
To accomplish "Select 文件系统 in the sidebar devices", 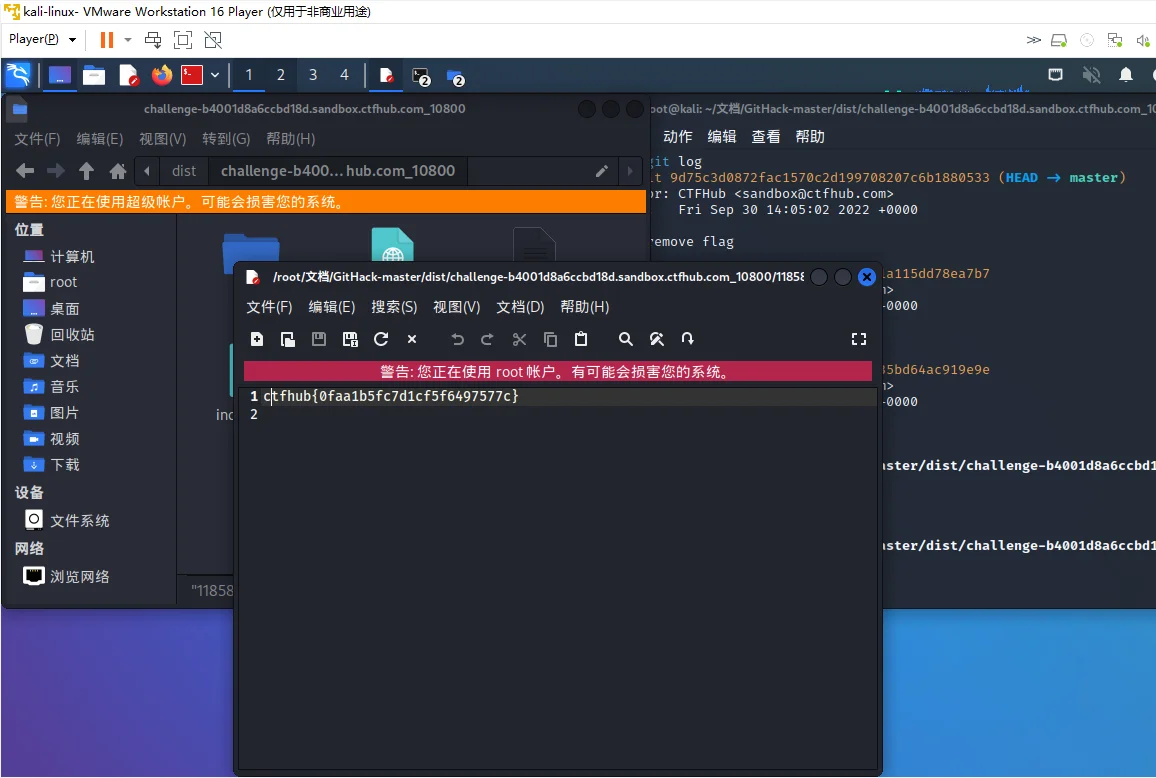I will [x=80, y=521].
